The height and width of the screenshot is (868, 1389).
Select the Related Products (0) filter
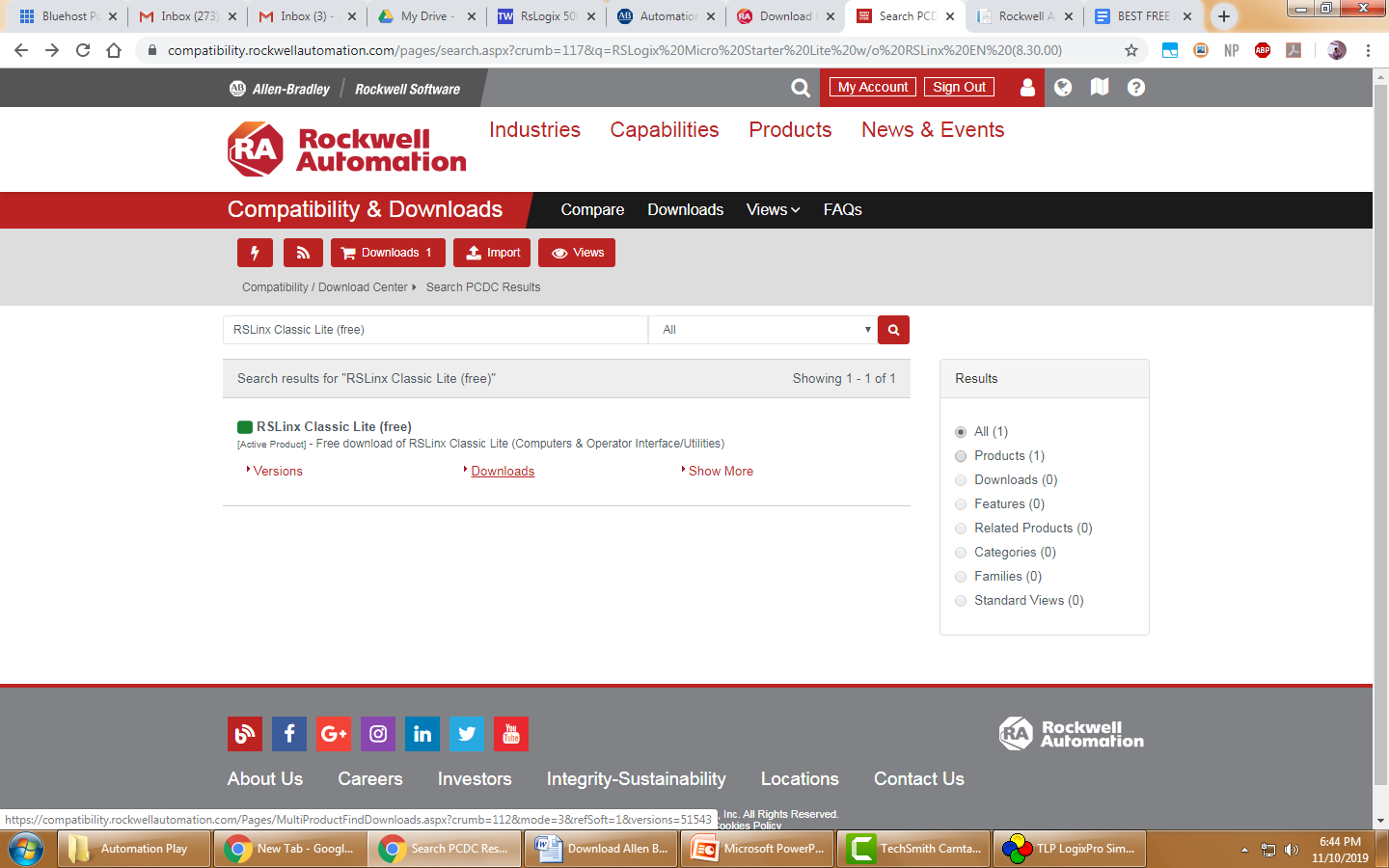point(961,529)
